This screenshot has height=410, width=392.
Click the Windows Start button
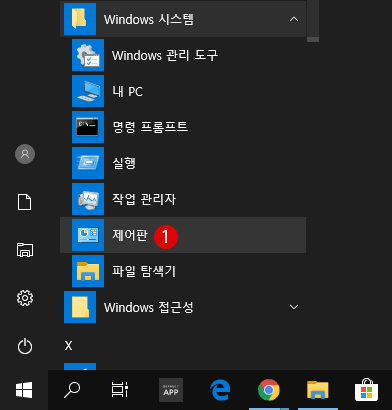point(24,390)
